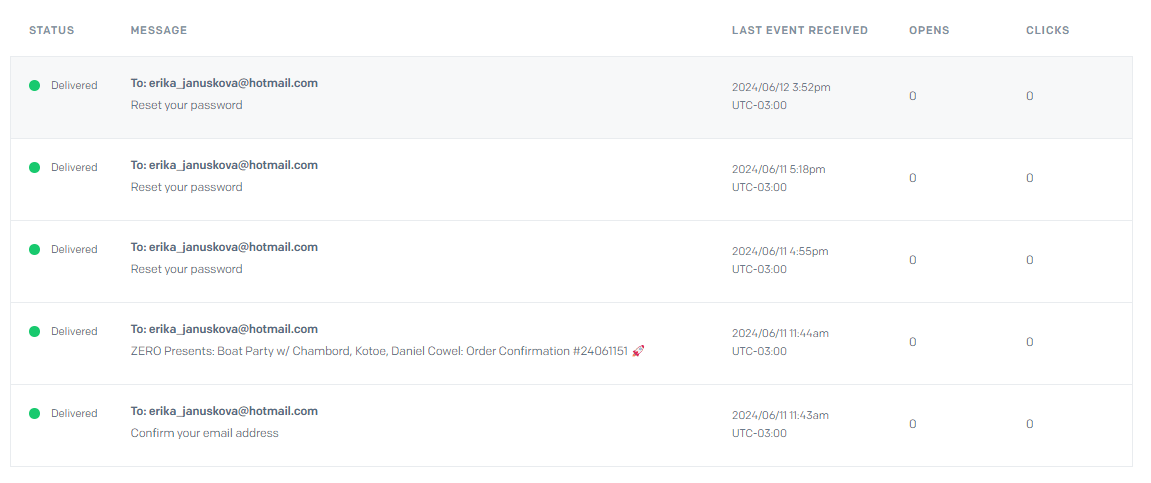Click green status dot of 11:43am email
This screenshot has height=483, width=1151.
coord(35,413)
